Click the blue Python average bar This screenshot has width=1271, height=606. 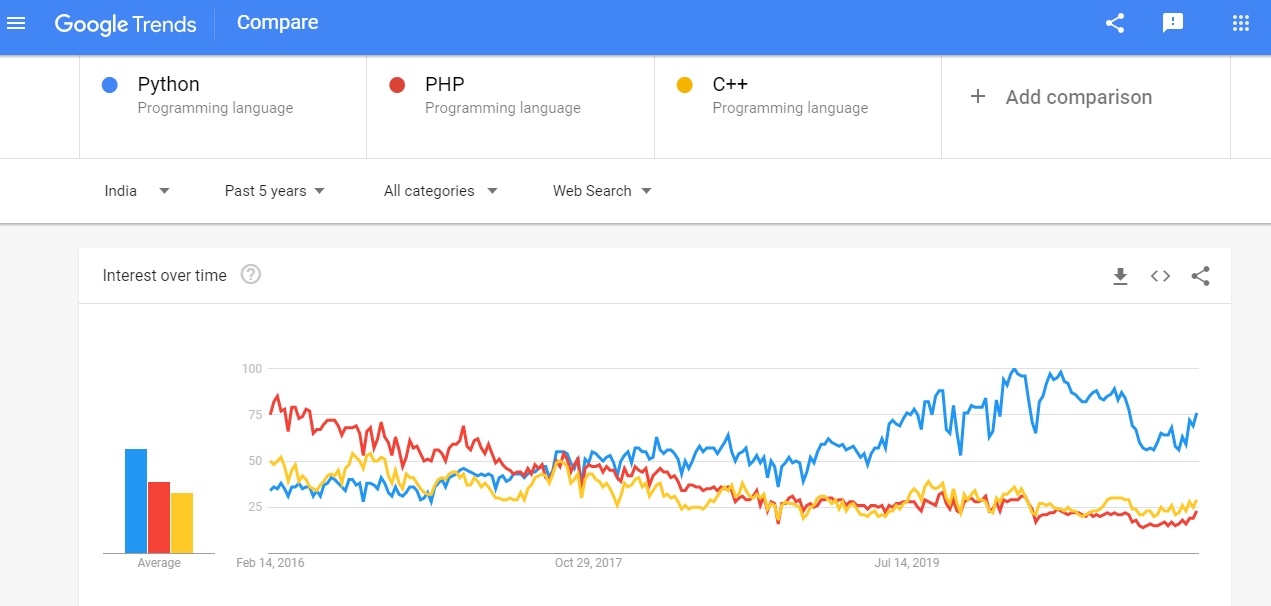136,501
